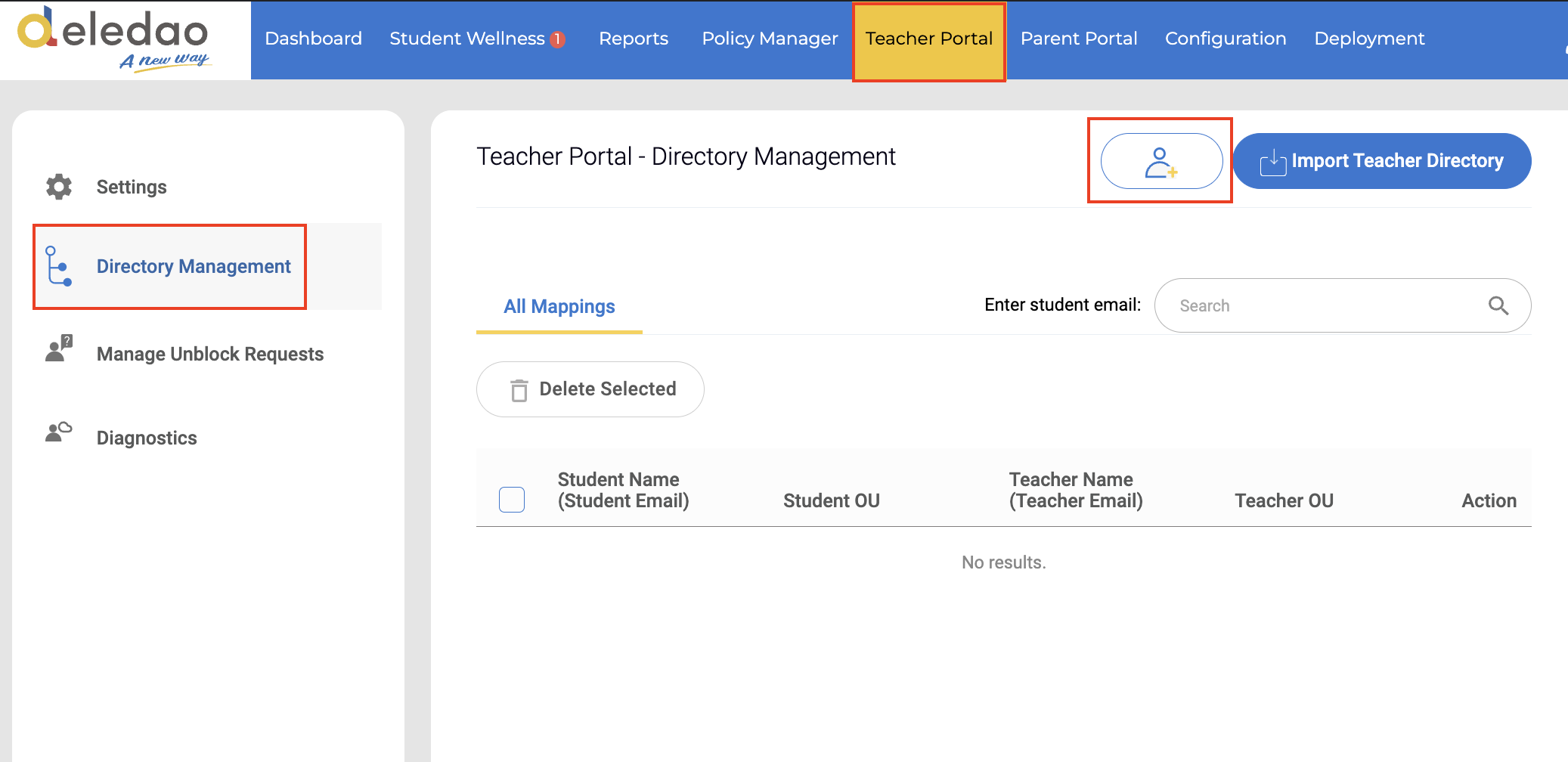Click the Student OU column header
Image resolution: width=1568 pixels, height=762 pixels.
tap(832, 500)
